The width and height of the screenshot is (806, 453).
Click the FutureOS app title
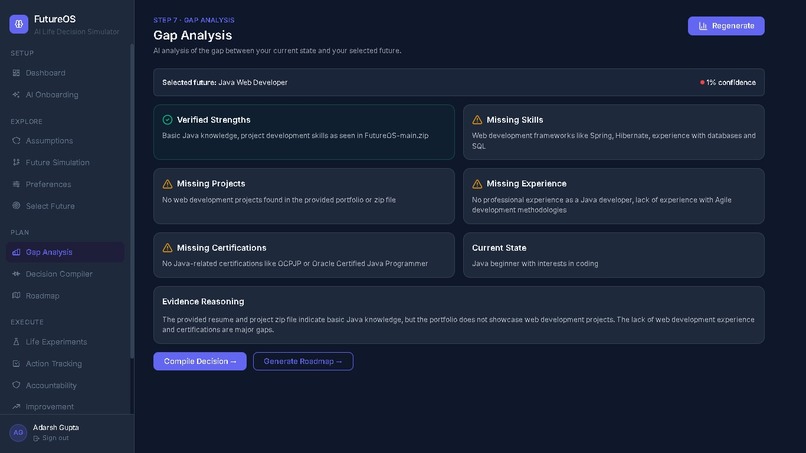tap(54, 19)
